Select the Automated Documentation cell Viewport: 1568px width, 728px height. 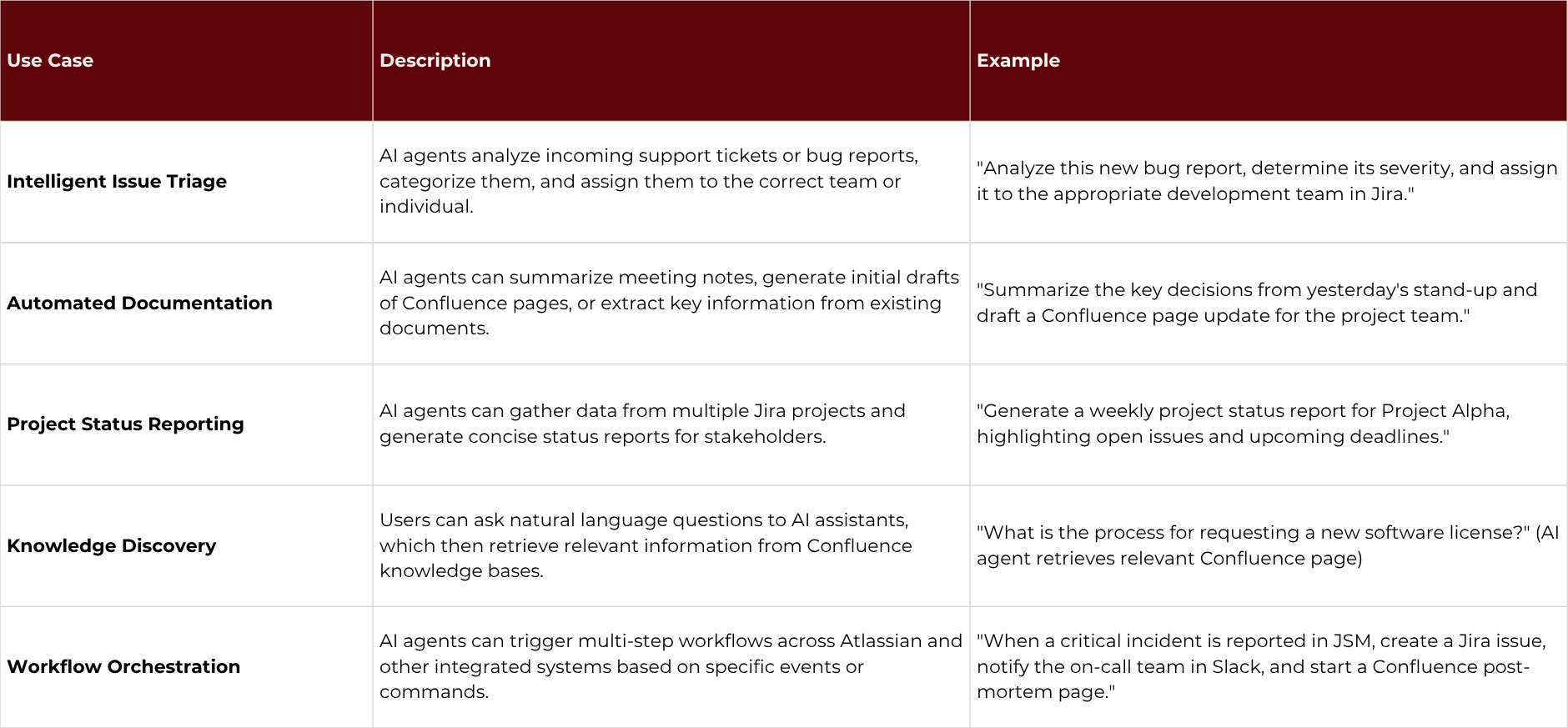[x=139, y=304]
